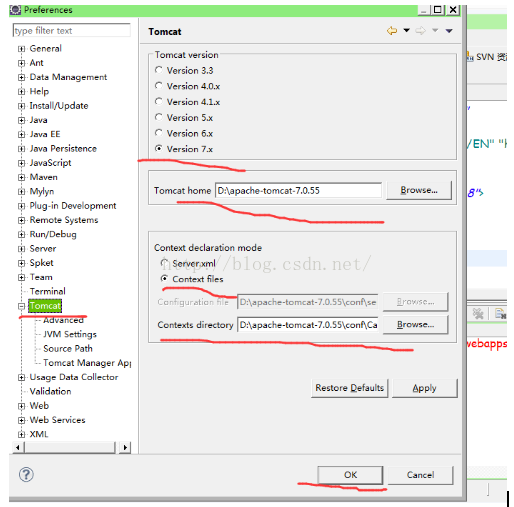Select the Usage Data Collector item
This screenshot has height=507, width=514.
tap(74, 377)
